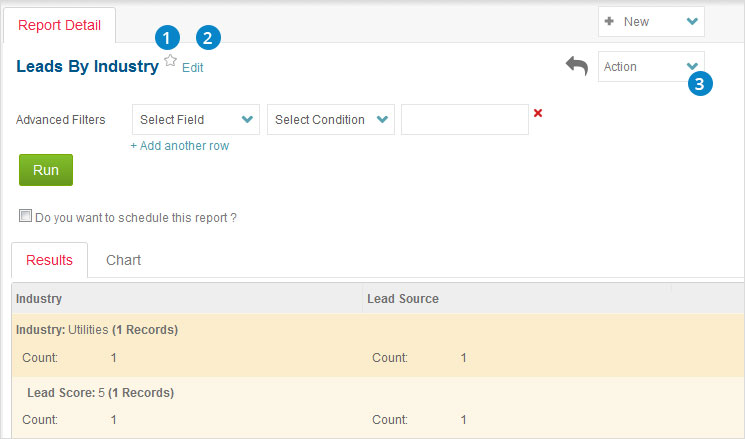The height and width of the screenshot is (439, 745).
Task: Click the blue number 2 callout badge
Action: click(208, 38)
